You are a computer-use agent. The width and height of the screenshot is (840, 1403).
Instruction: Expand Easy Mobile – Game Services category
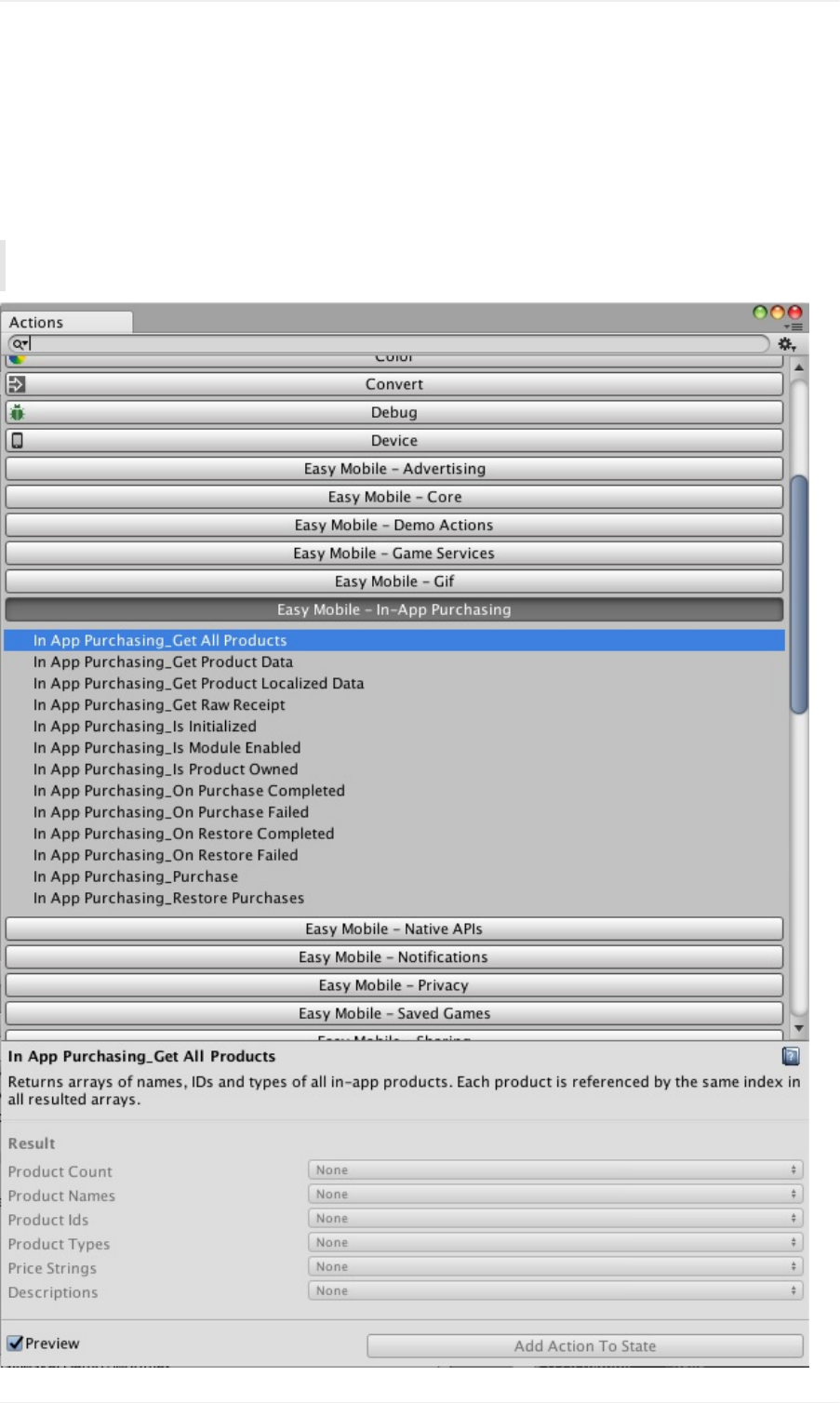click(x=394, y=553)
